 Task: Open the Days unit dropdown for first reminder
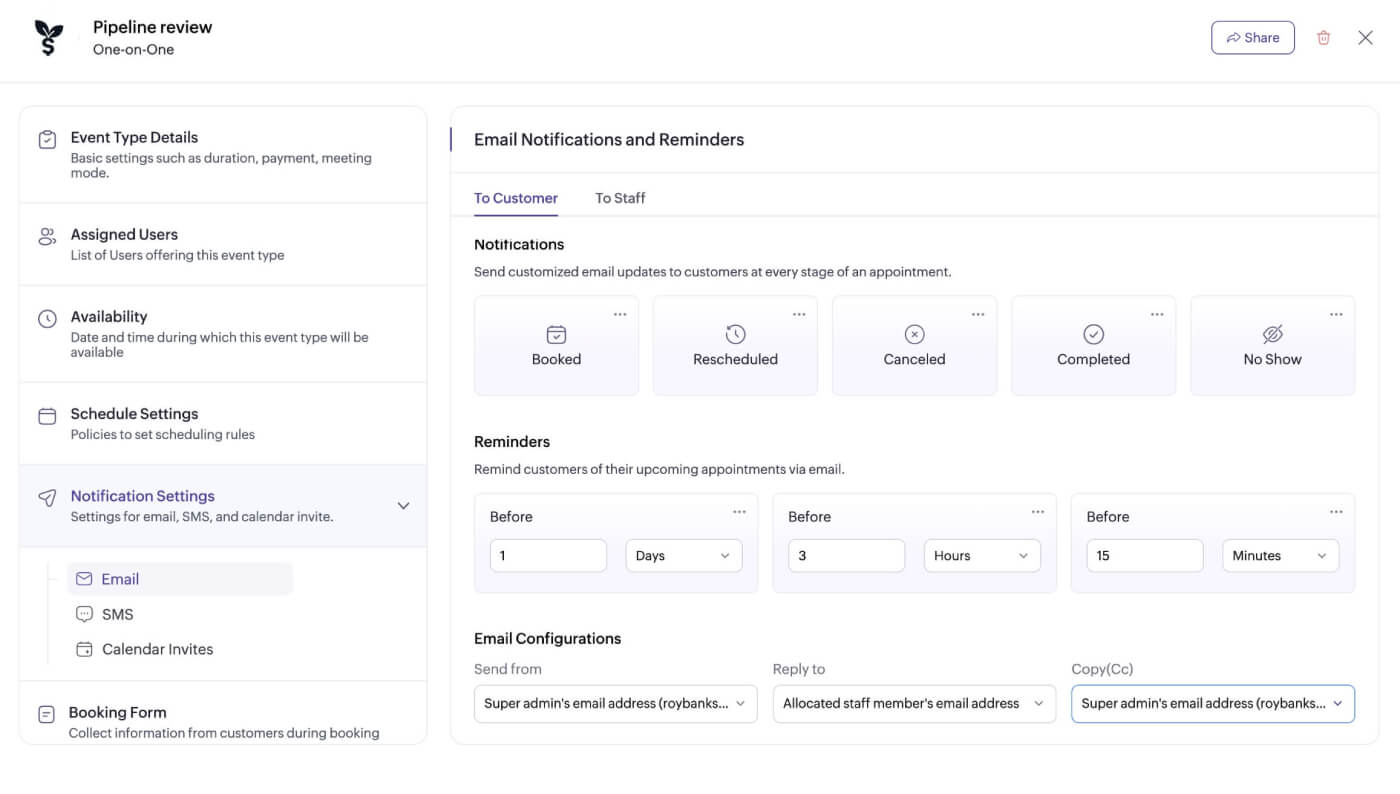tap(683, 555)
